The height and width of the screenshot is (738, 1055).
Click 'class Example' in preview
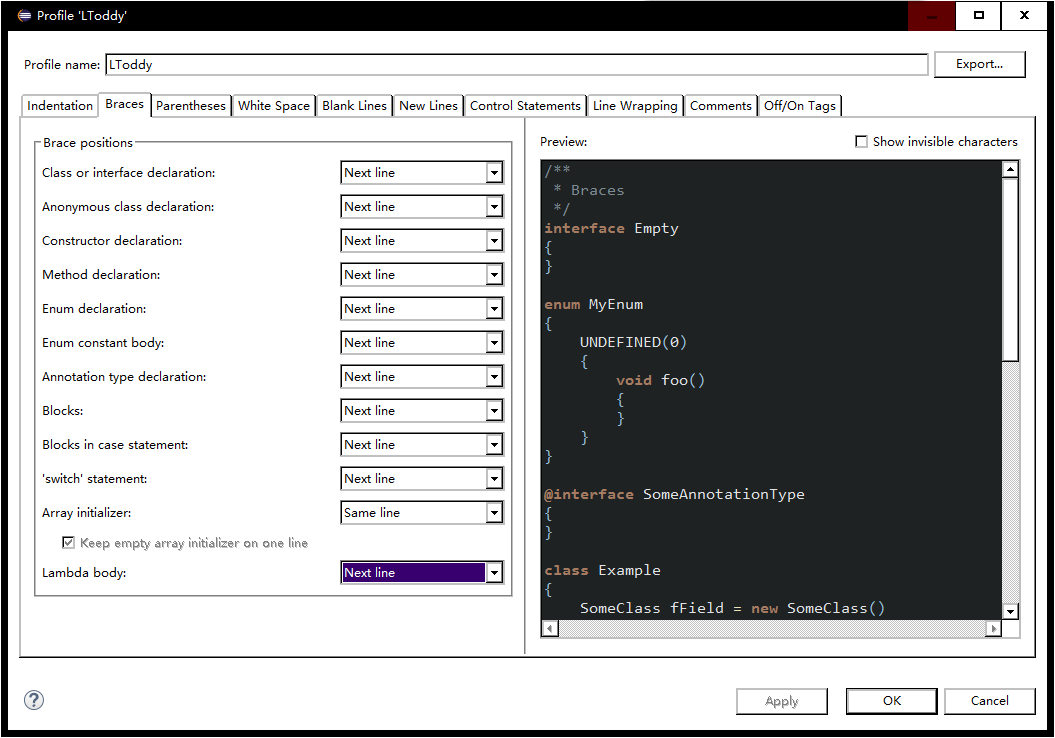[602, 570]
